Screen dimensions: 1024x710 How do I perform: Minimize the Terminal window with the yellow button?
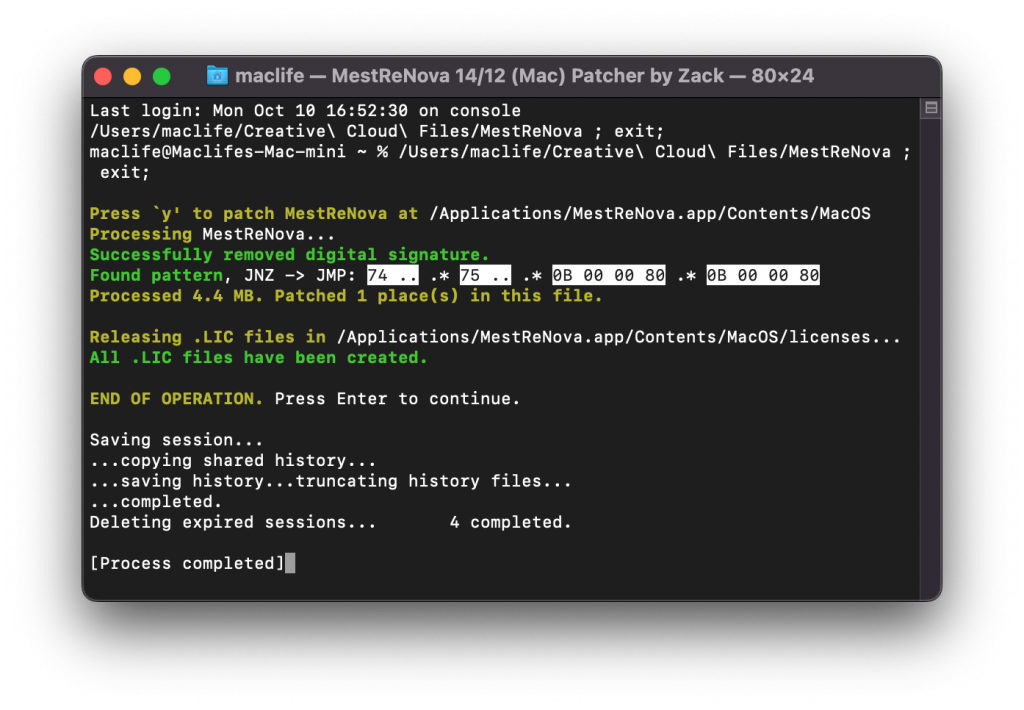pos(132,77)
